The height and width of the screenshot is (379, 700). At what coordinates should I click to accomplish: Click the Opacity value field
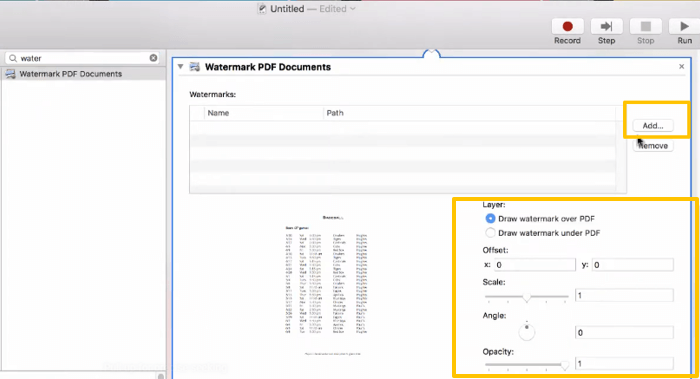point(624,363)
